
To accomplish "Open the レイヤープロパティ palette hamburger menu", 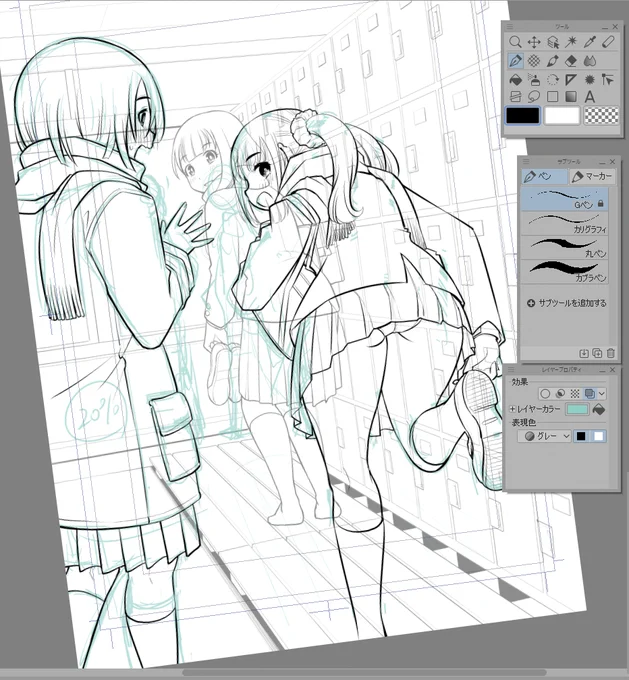I will (511, 369).
